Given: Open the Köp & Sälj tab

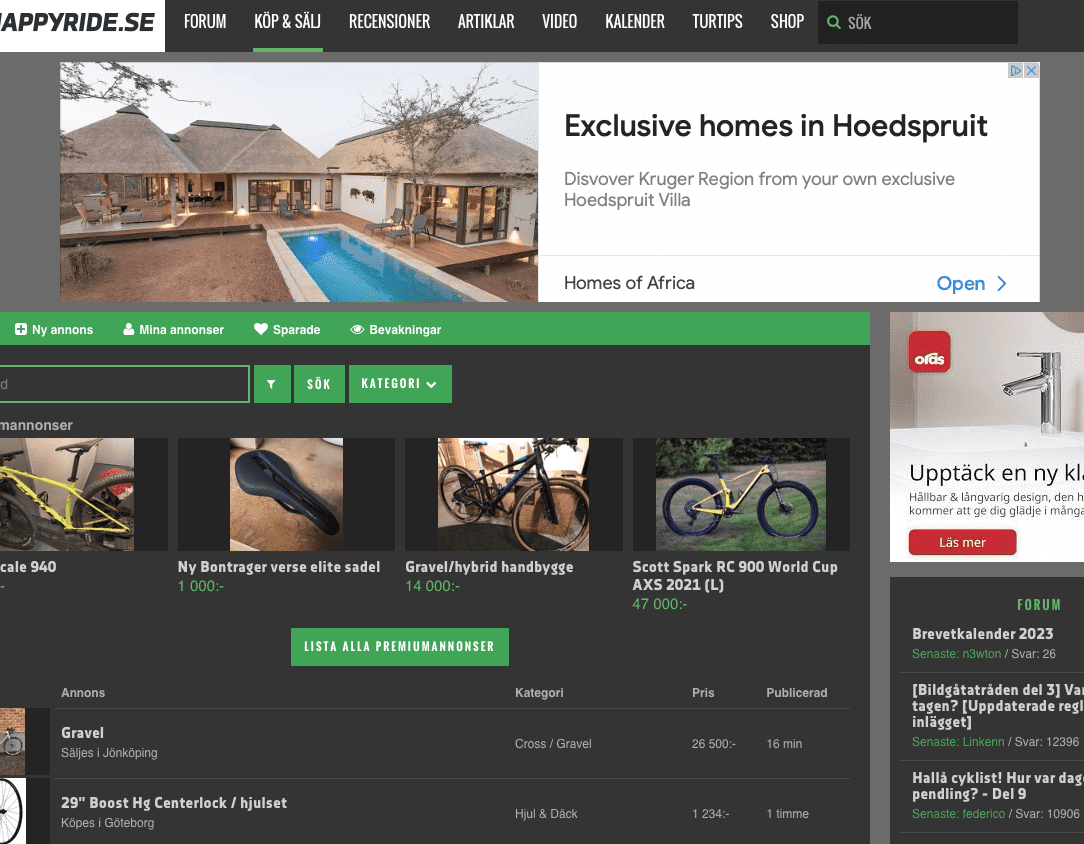Looking at the screenshot, I should 287,22.
